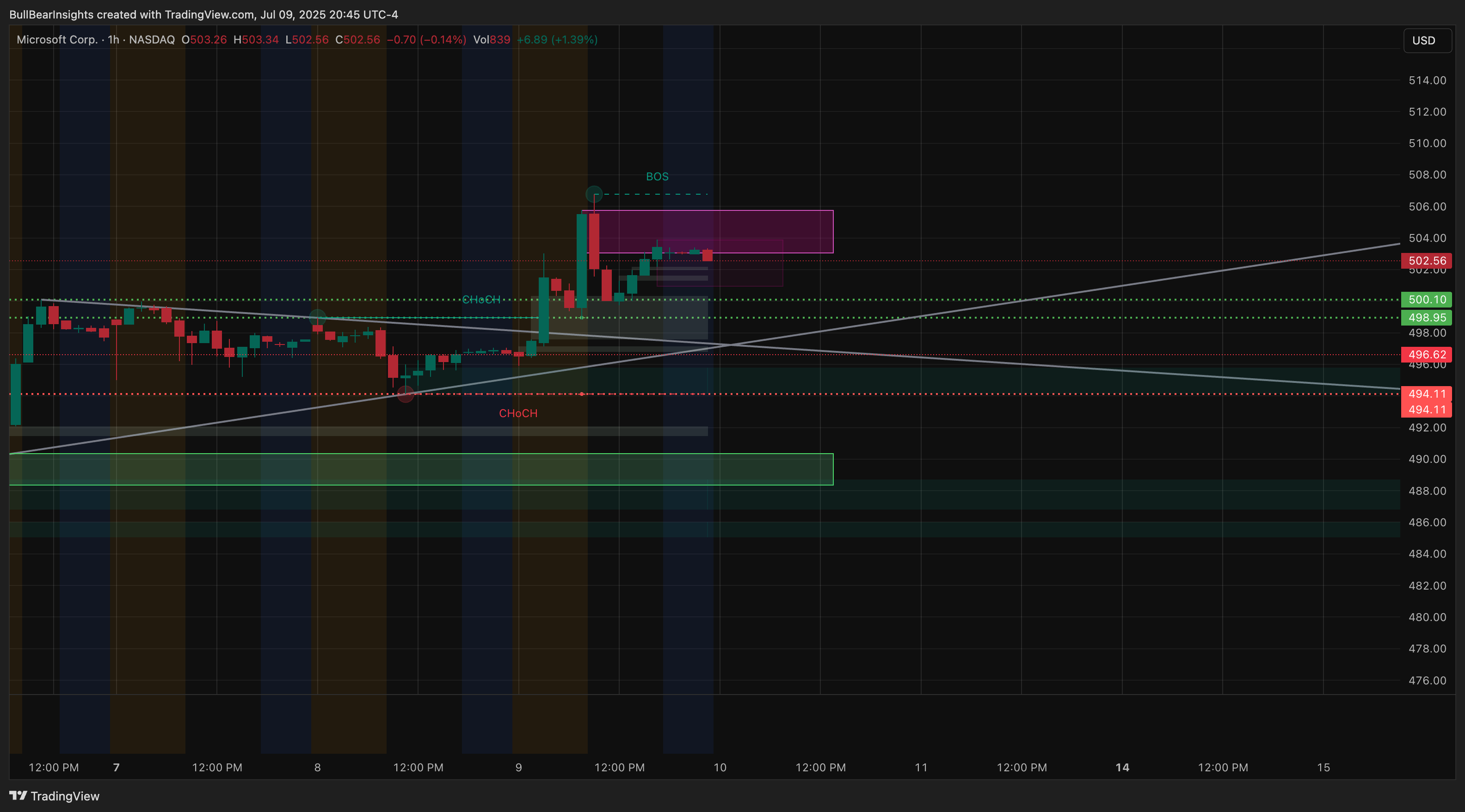Click the 500.10 green price label
The image size is (1465, 812).
(x=1426, y=300)
